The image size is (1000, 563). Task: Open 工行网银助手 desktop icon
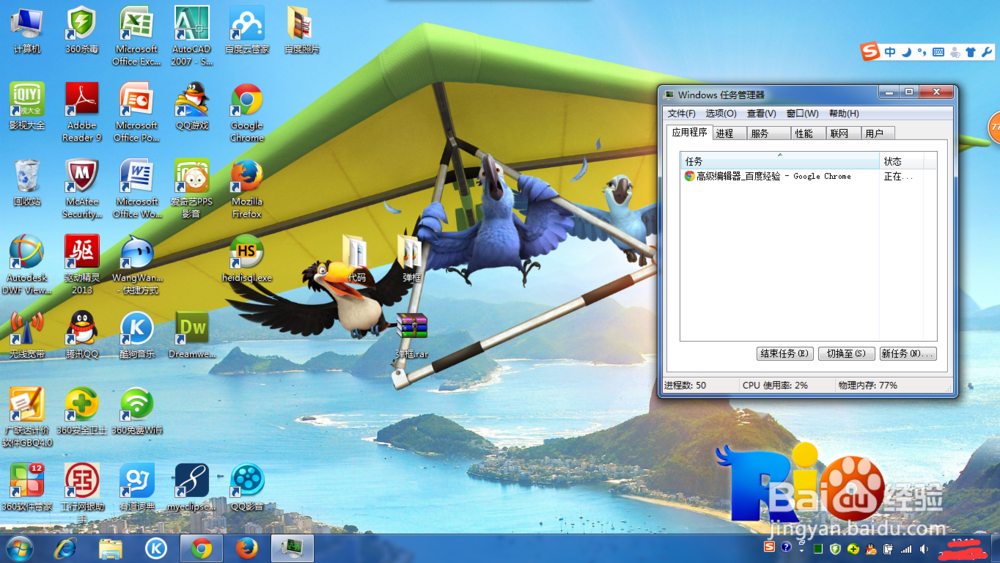pos(82,494)
